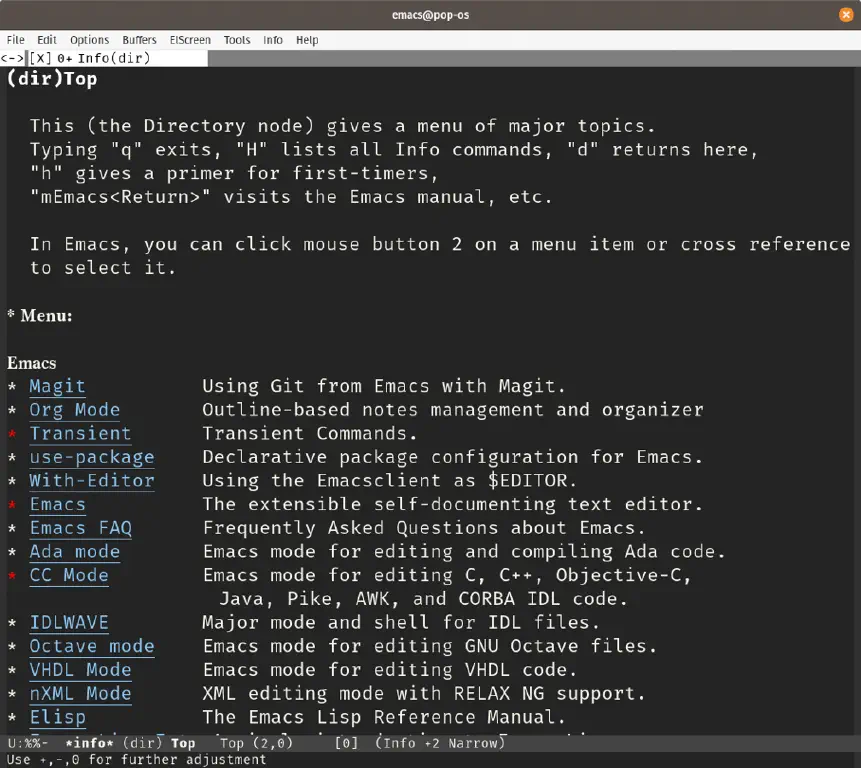This screenshot has width=861, height=768.
Task: Open the Elisp reference manual link
Action: [x=57, y=717]
